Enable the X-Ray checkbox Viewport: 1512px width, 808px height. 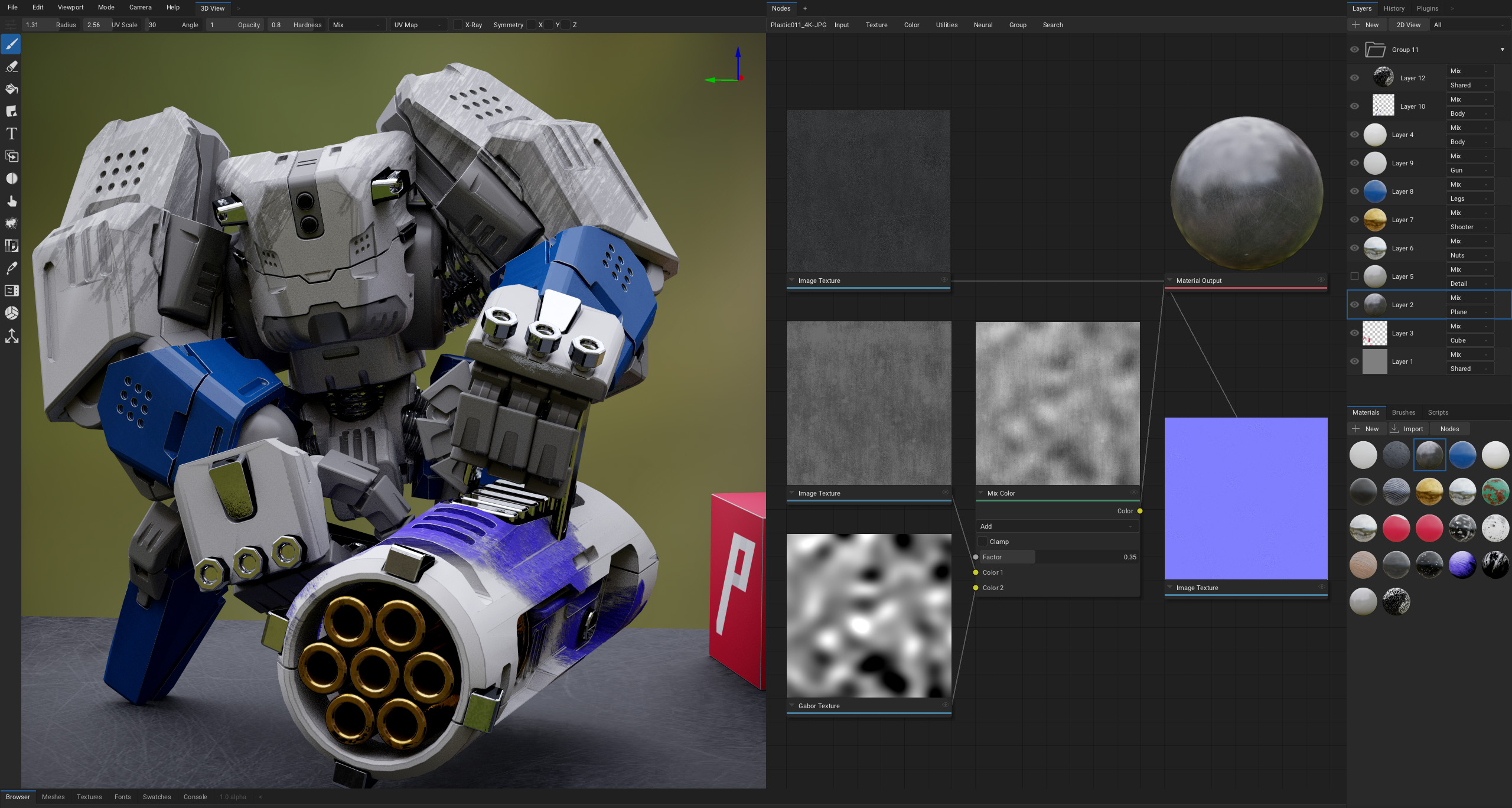pyautogui.click(x=458, y=25)
